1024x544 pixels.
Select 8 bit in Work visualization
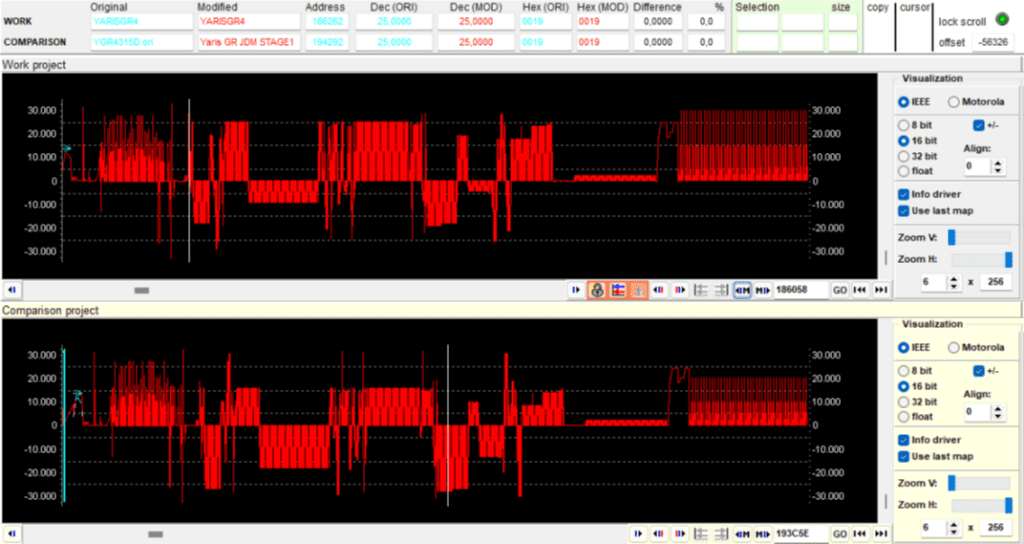pyautogui.click(x=904, y=125)
